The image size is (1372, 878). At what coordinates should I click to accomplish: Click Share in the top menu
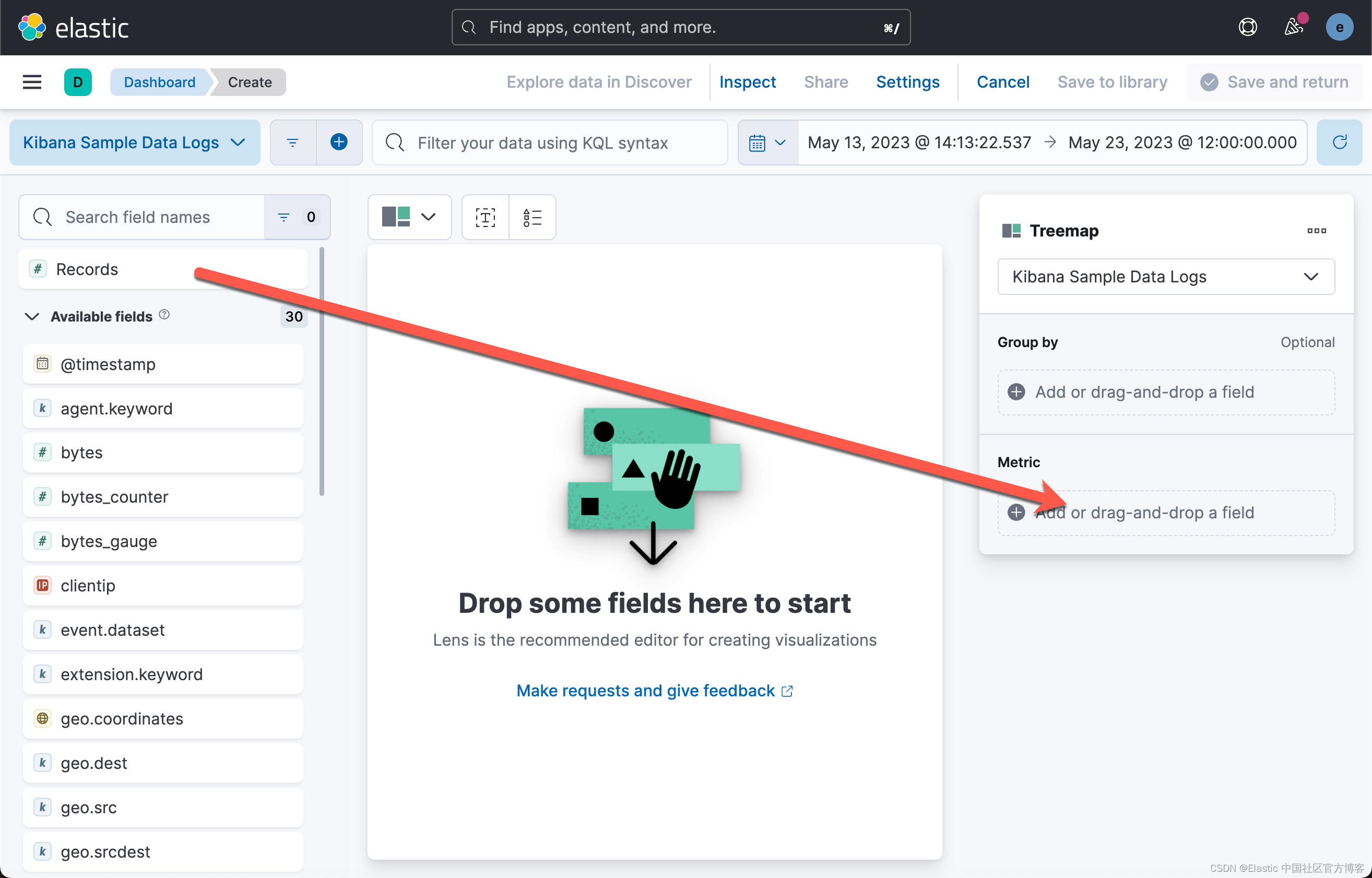826,82
